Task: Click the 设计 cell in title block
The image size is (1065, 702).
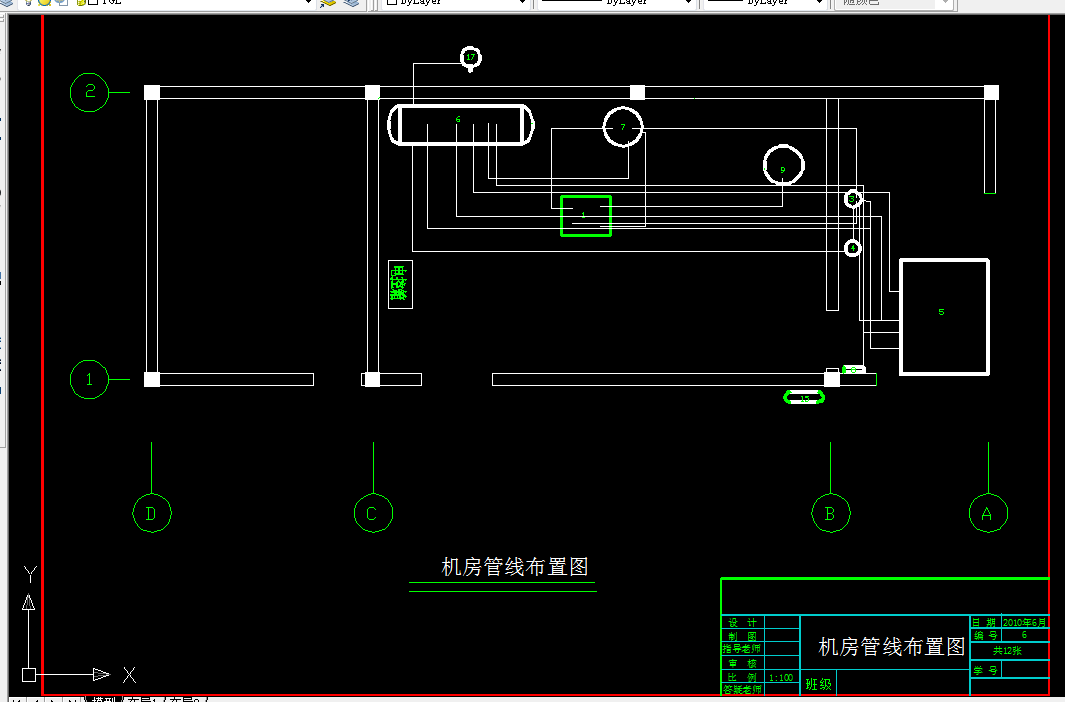Action: [x=743, y=622]
